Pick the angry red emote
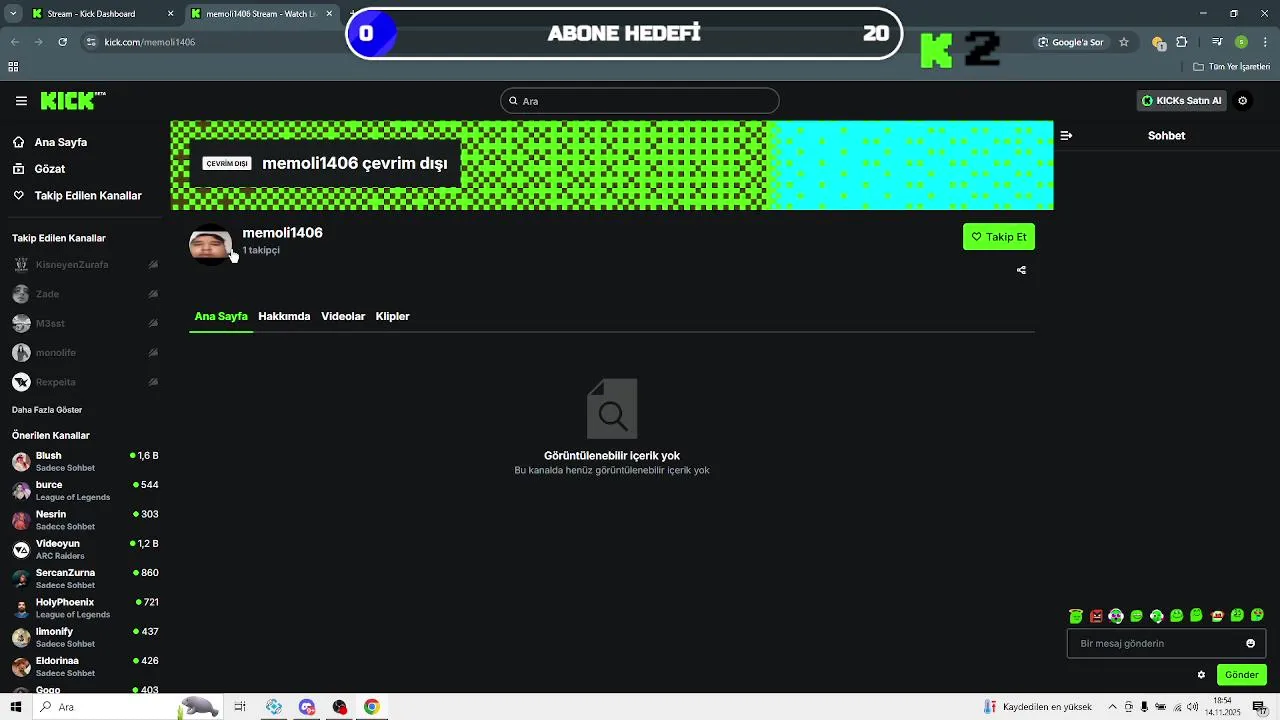Viewport: 1280px width, 720px height. coord(1096,616)
